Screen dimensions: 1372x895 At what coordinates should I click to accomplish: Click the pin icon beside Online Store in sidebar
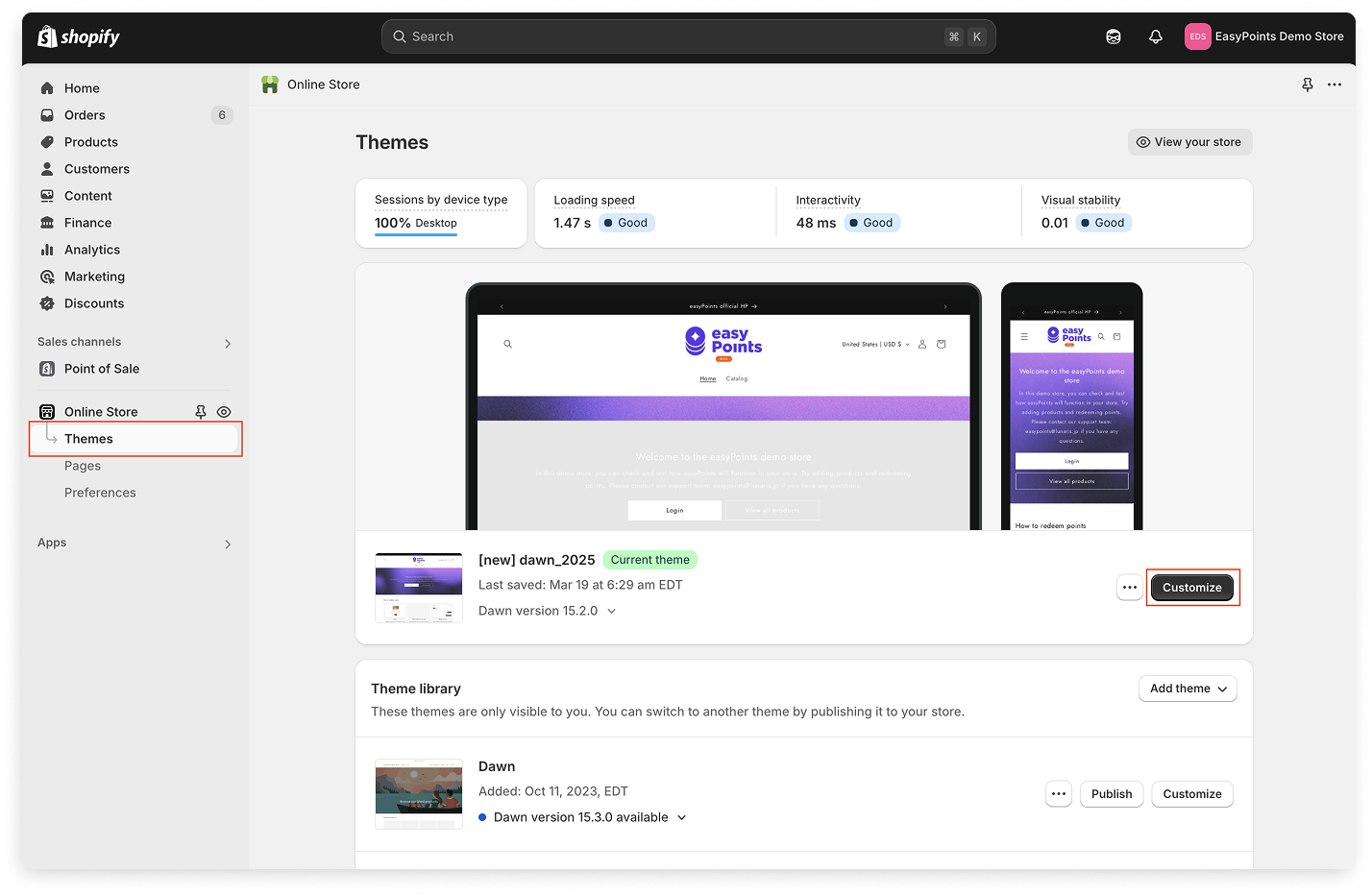click(201, 412)
